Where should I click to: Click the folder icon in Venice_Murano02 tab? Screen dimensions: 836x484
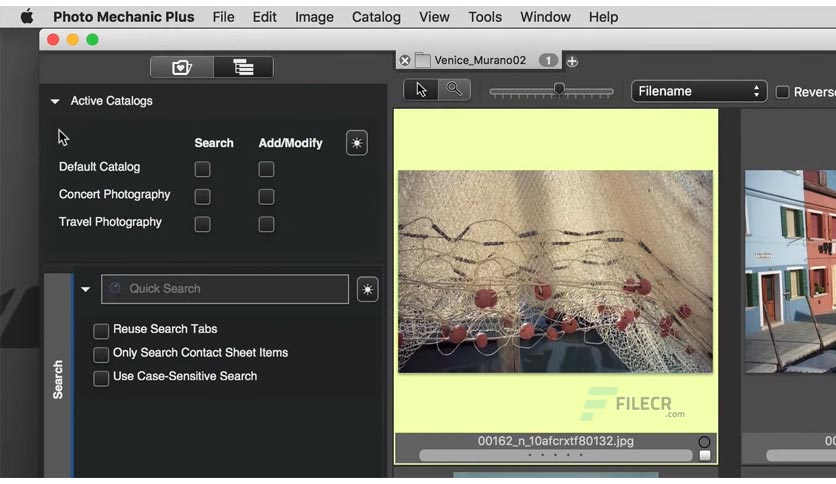[422, 60]
